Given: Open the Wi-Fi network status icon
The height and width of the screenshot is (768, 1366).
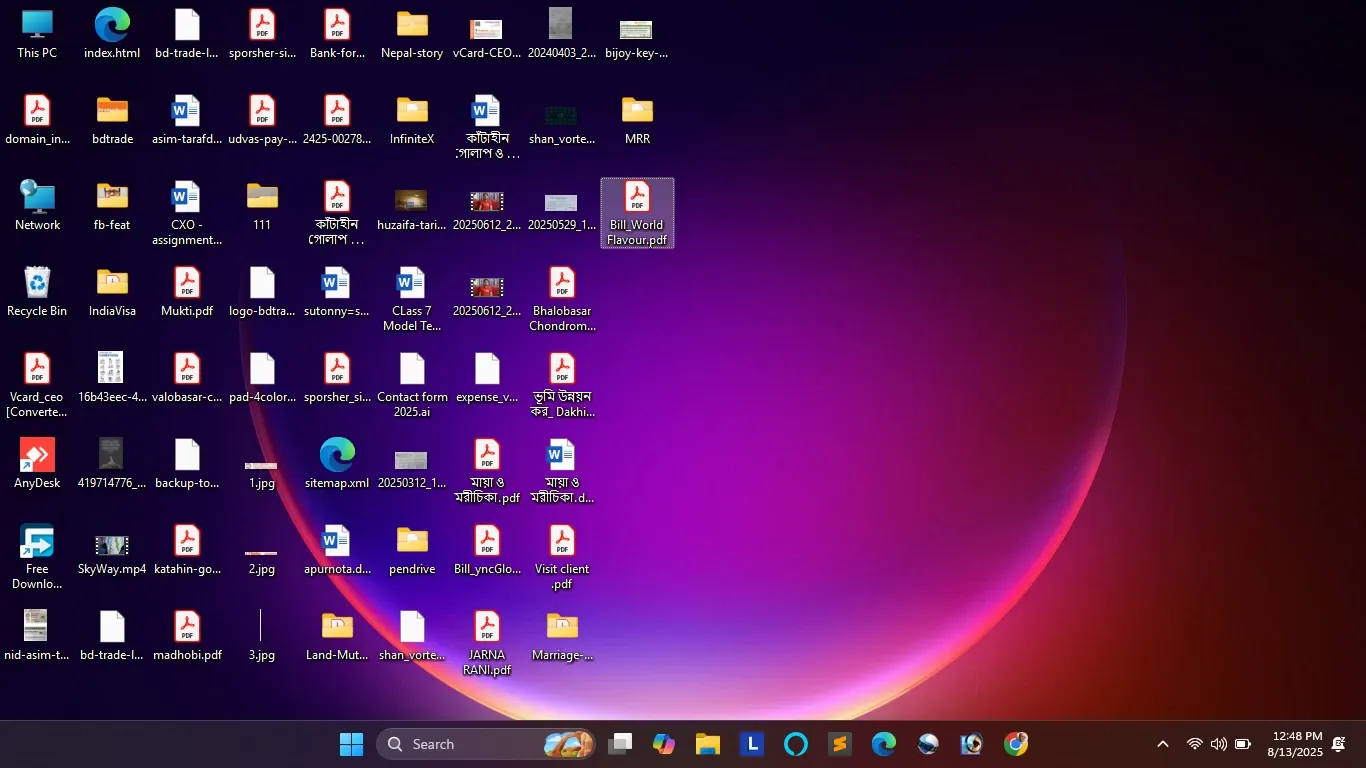Looking at the screenshot, I should click(x=1194, y=744).
